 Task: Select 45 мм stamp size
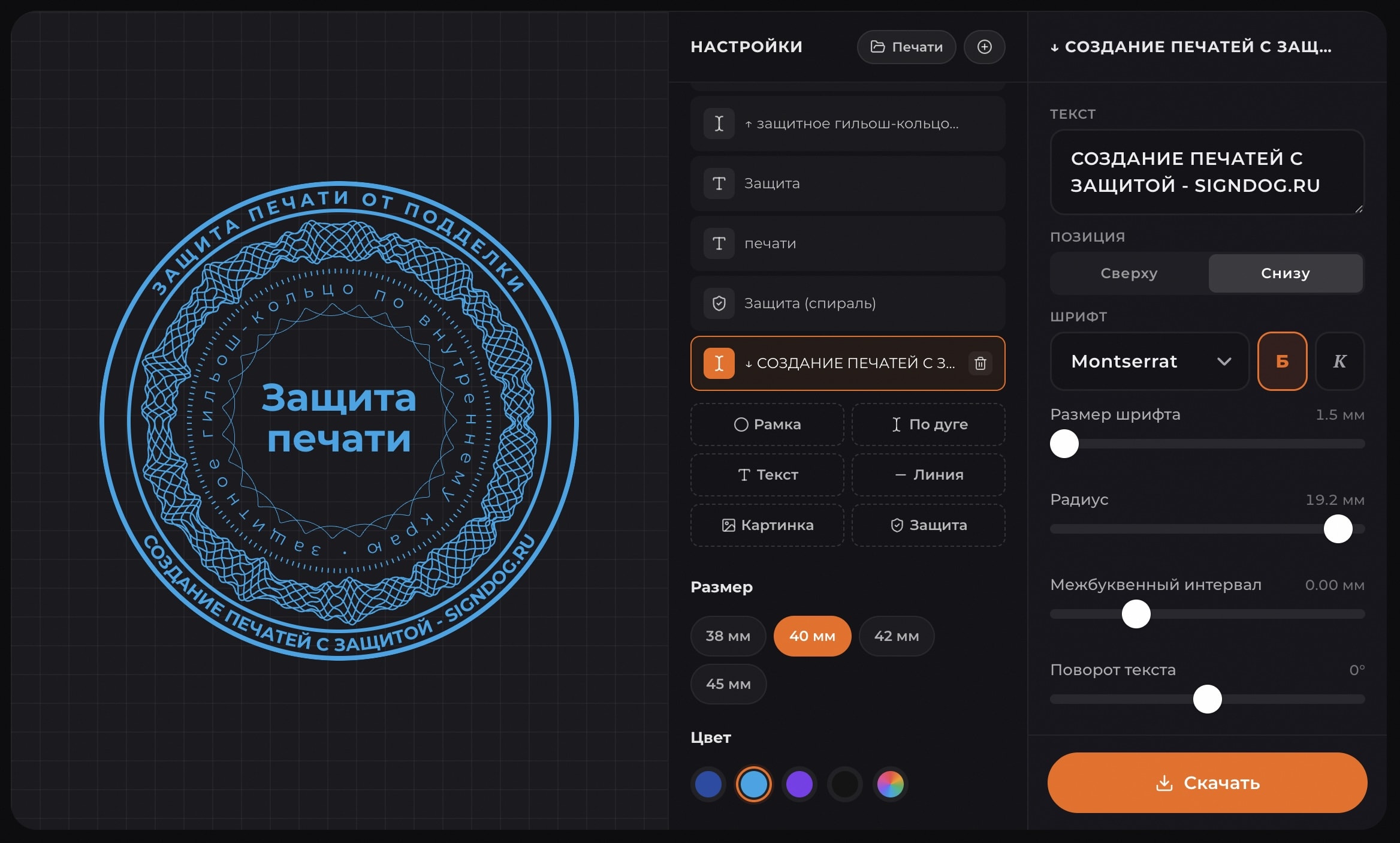[728, 684]
